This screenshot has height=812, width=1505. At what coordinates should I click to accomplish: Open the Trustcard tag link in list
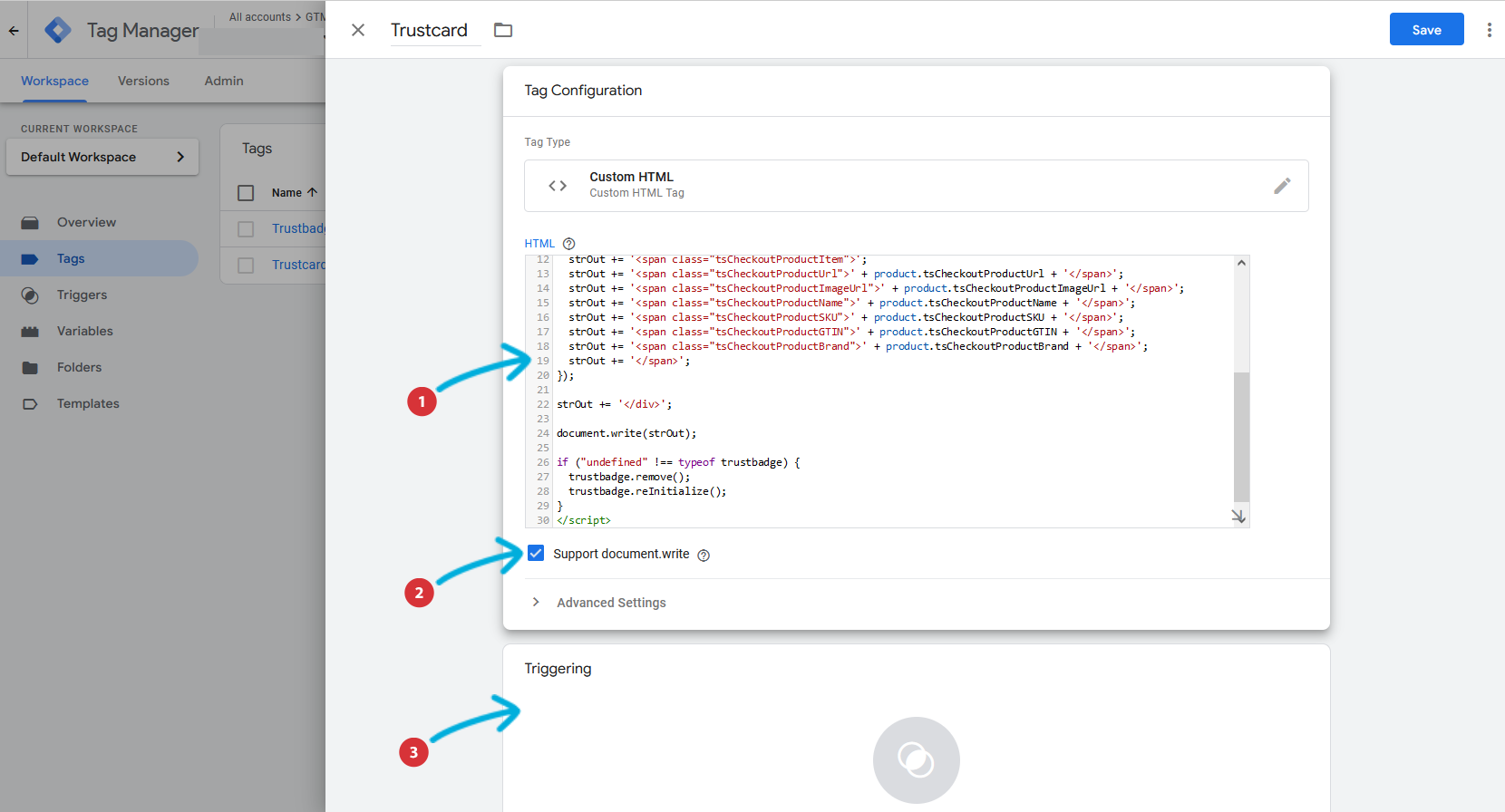tap(298, 265)
